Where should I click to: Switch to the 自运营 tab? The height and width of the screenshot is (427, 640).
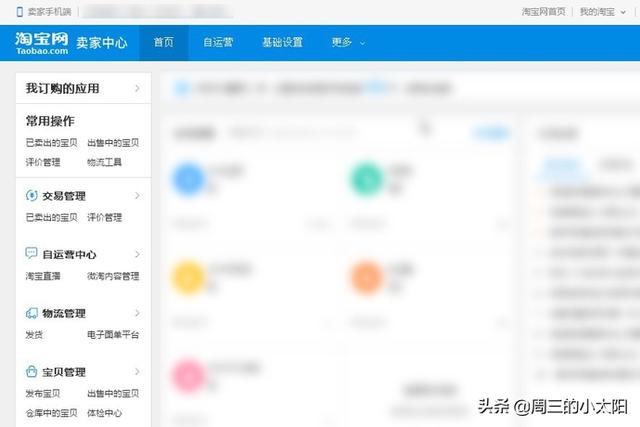click(218, 42)
